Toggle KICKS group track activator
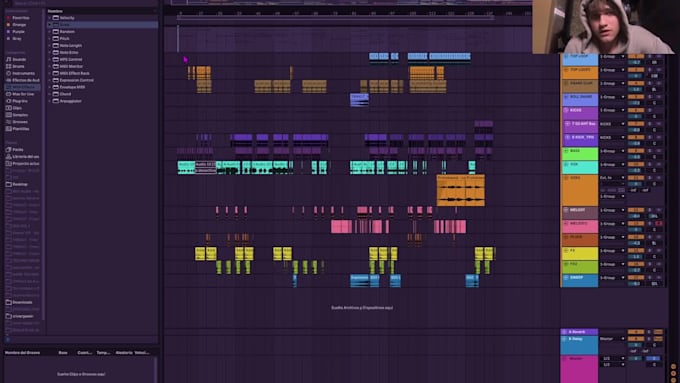680x383 pixels. [636, 110]
